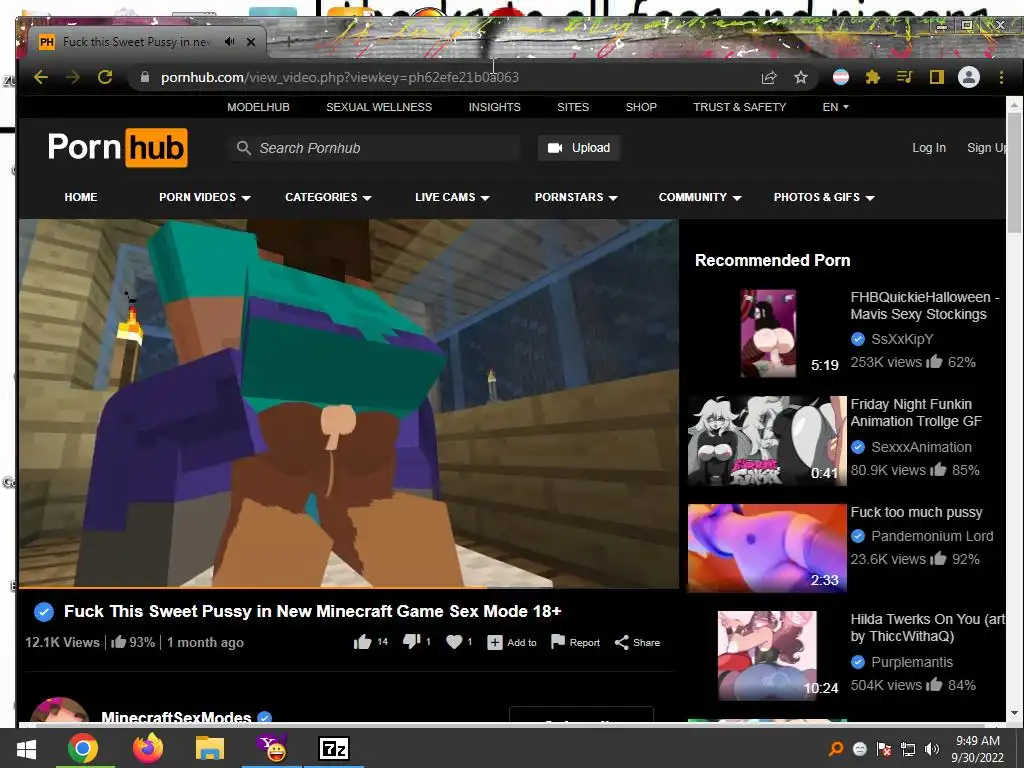
Task: Open the SITES top menu
Action: tap(573, 107)
